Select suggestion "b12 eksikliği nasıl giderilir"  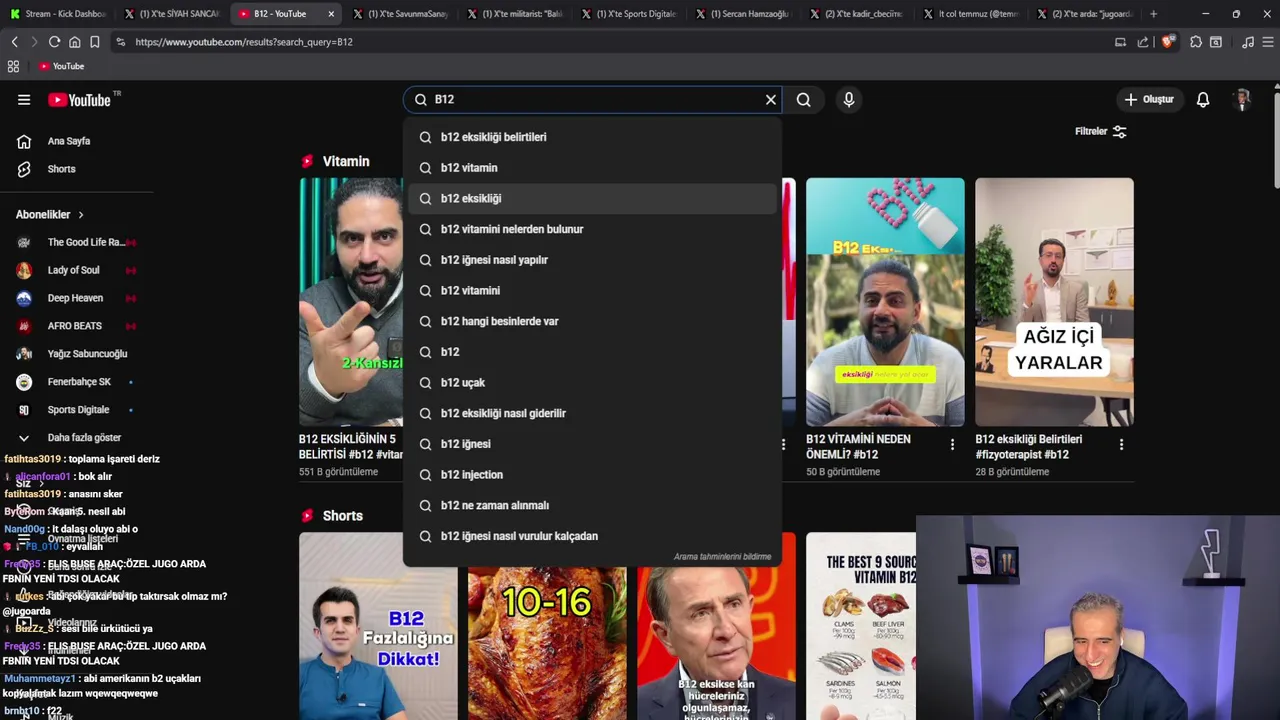tap(592, 413)
